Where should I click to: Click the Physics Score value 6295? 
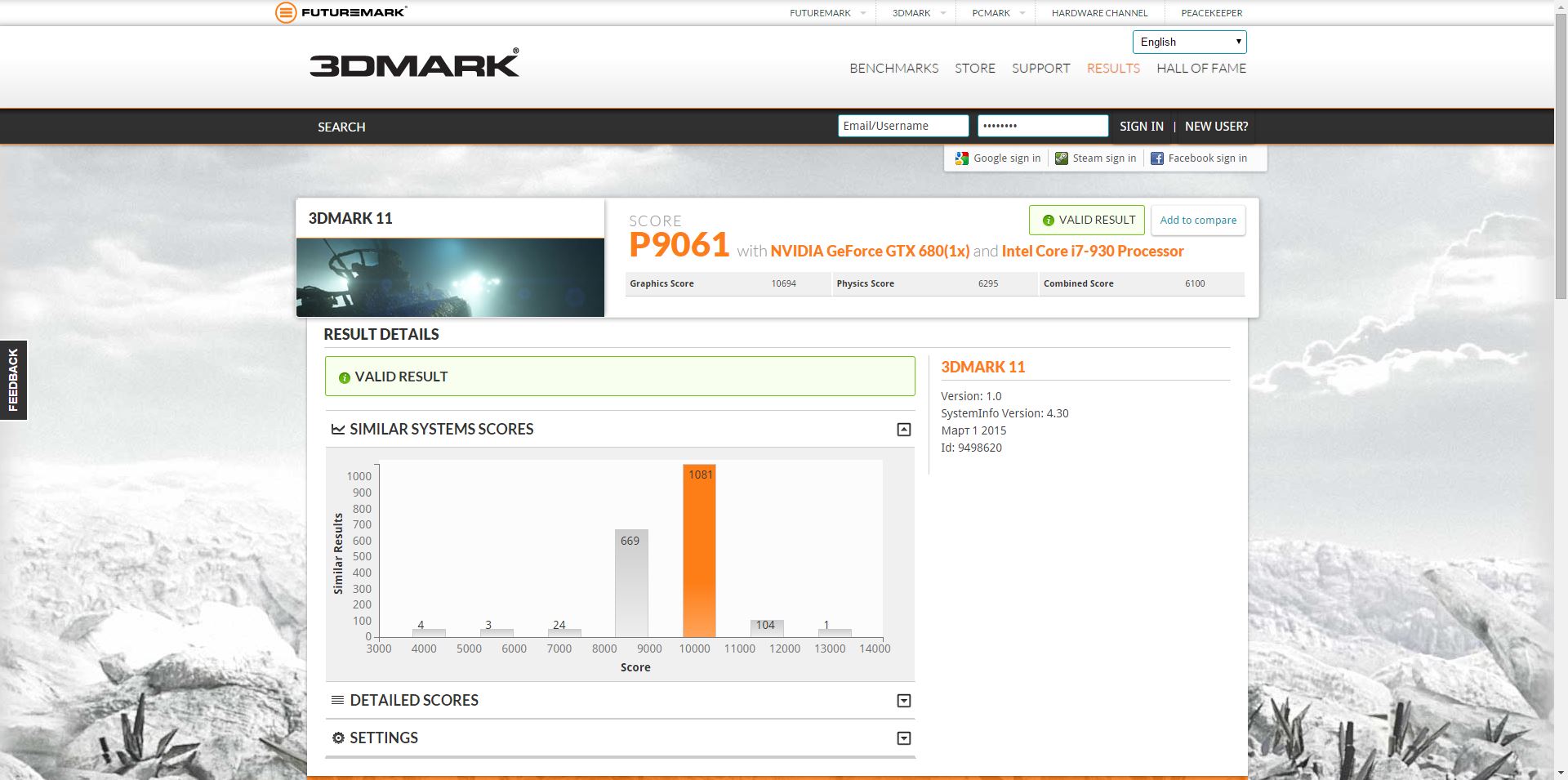point(988,283)
